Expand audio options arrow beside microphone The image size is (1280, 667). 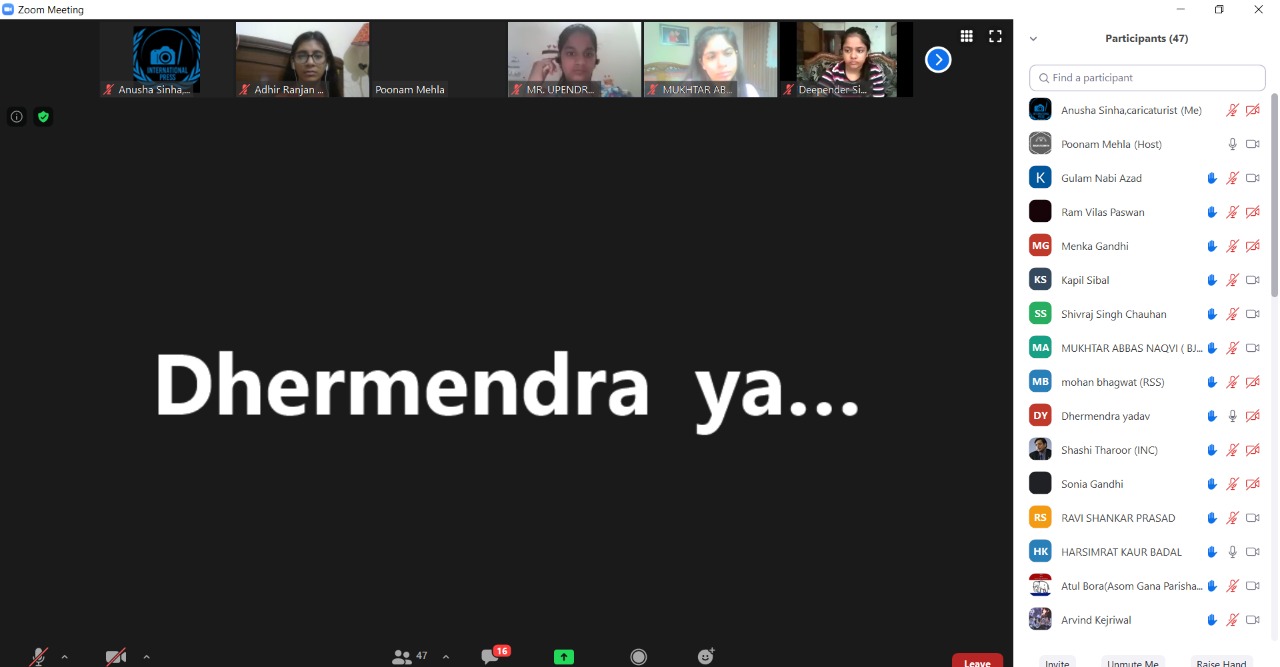[65, 657]
